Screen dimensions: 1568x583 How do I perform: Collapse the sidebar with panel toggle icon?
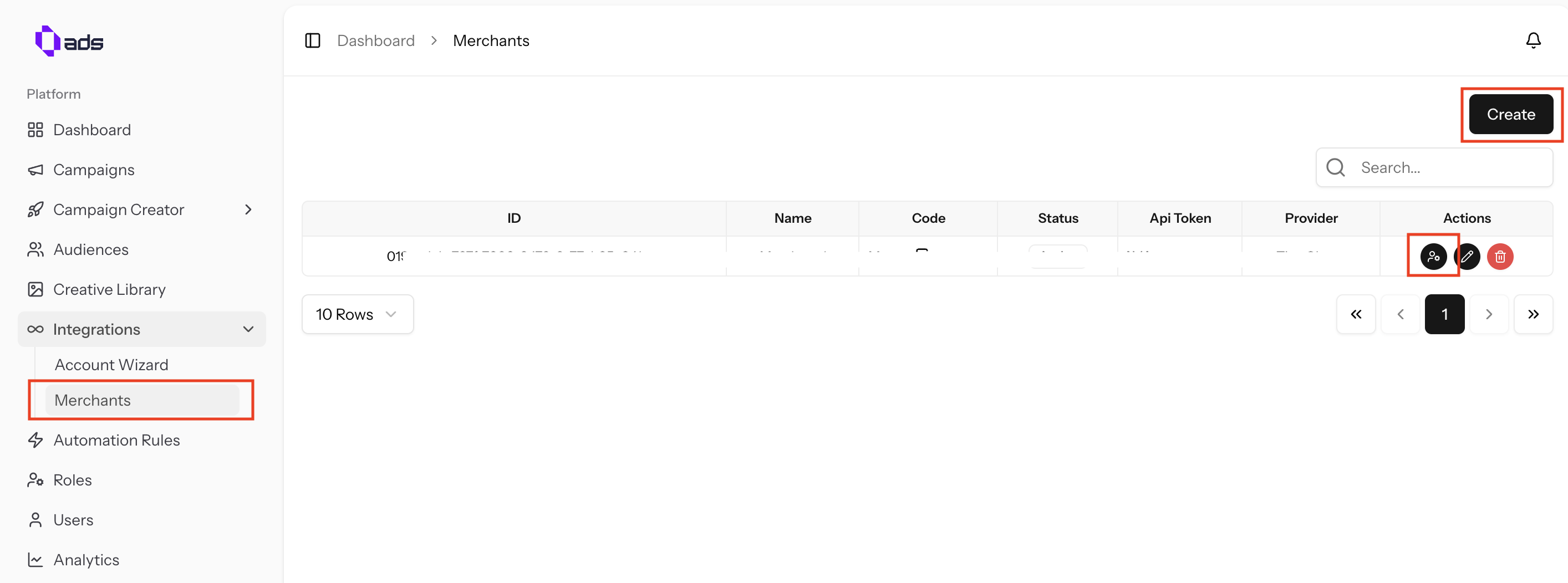(x=312, y=40)
